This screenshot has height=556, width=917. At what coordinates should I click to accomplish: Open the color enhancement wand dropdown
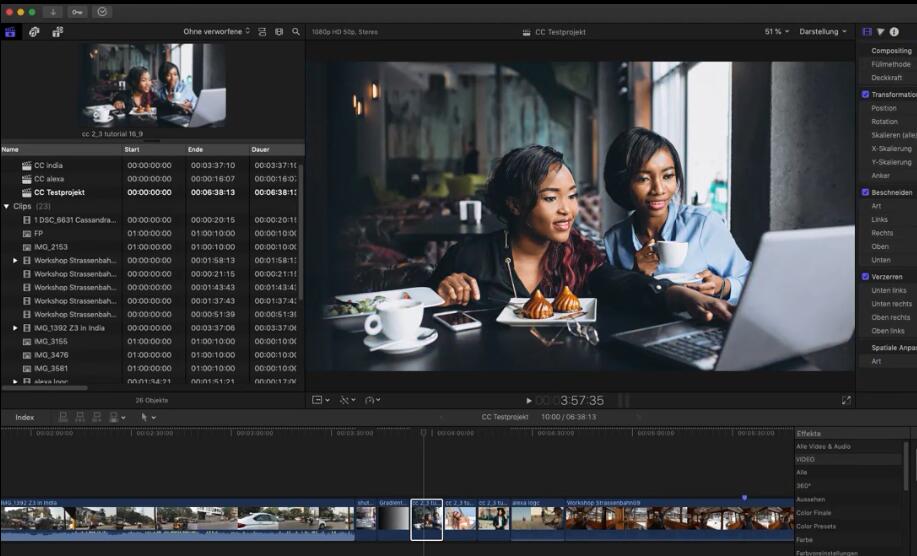coord(347,400)
